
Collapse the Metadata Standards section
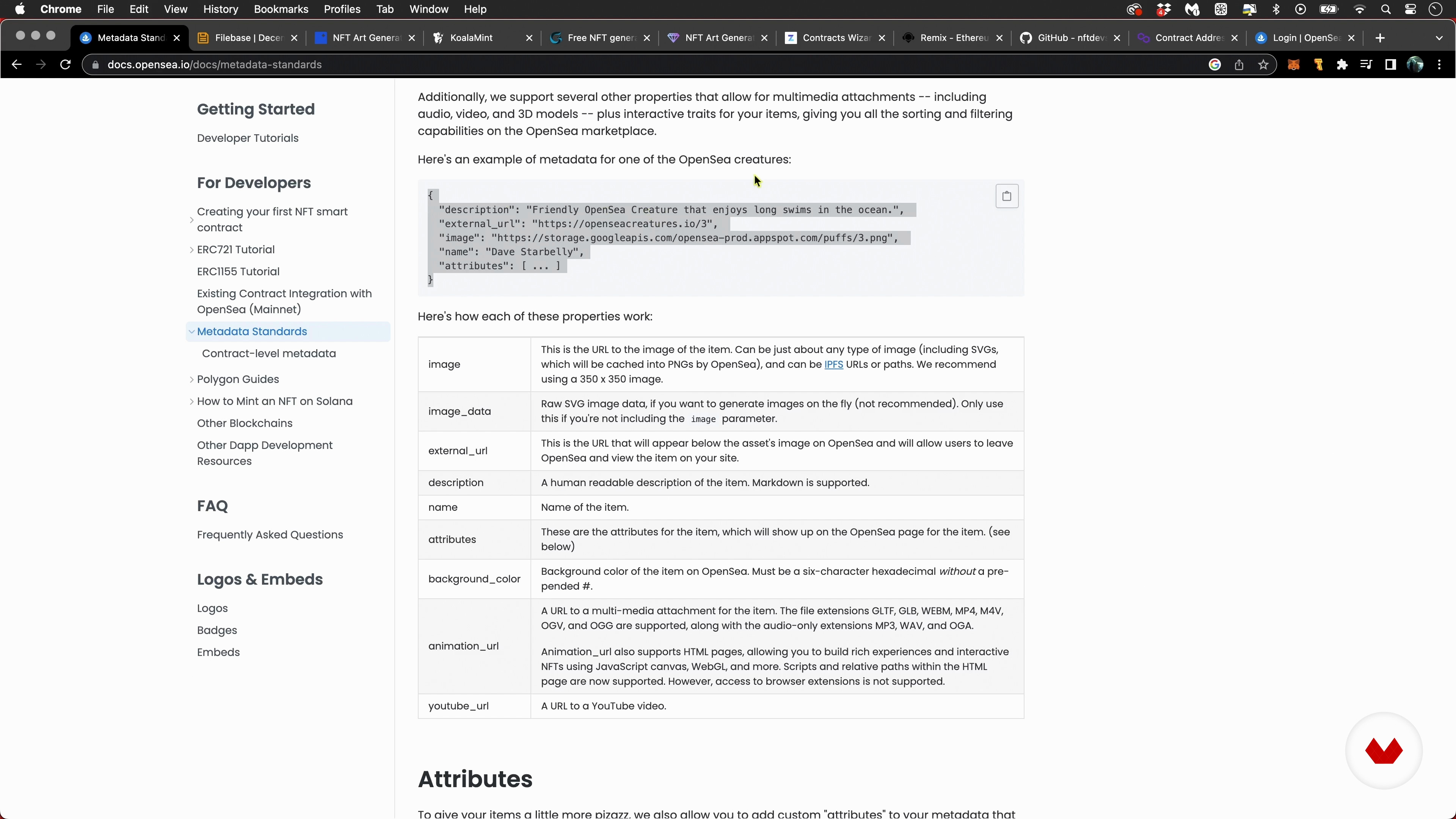191,332
